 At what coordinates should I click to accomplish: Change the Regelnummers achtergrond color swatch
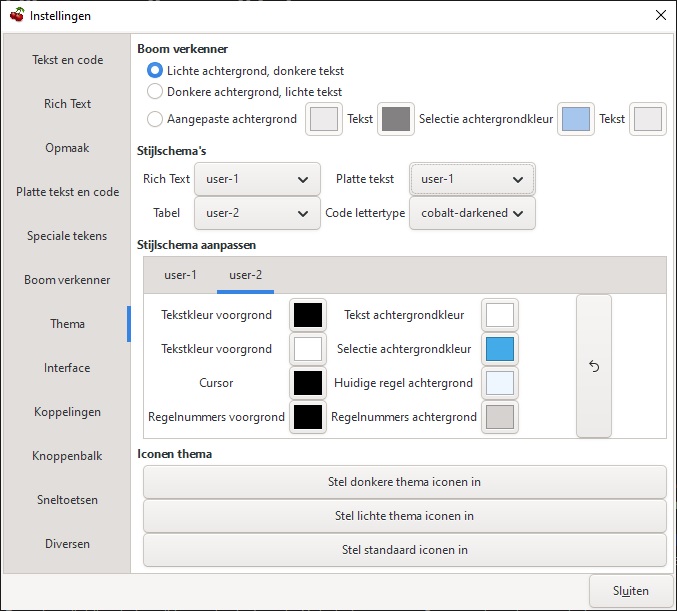500,418
